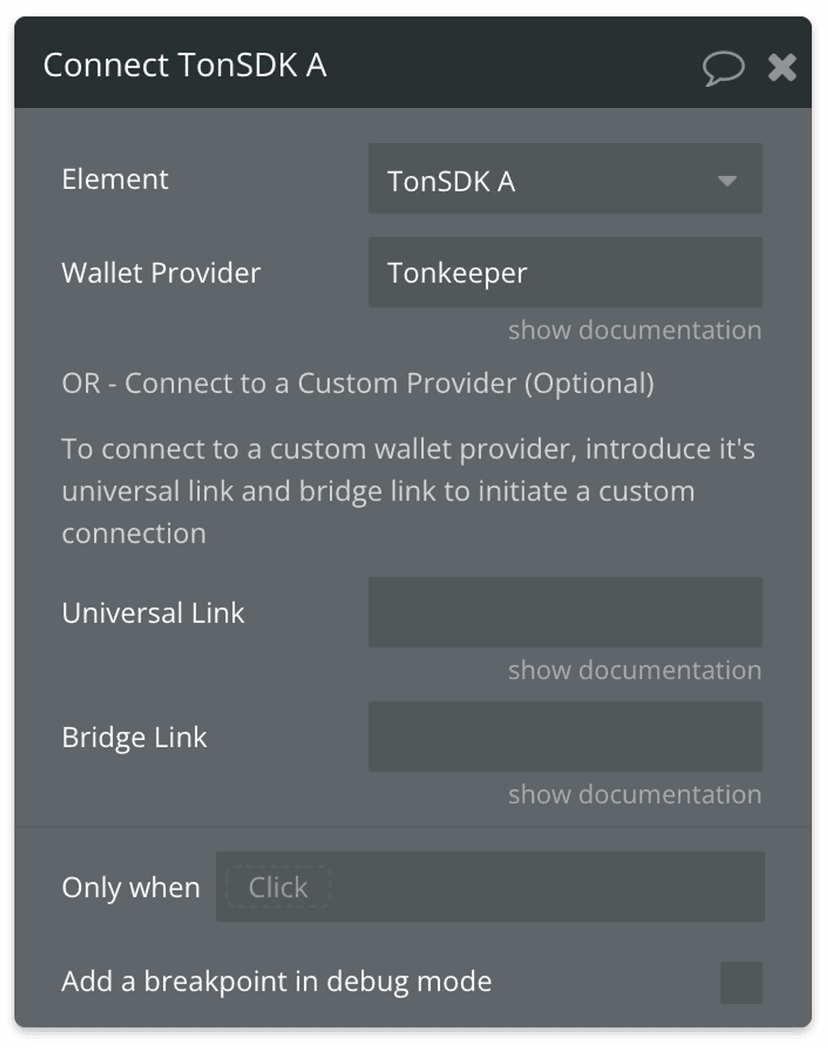Open the comment speech bubble icon

[723, 68]
